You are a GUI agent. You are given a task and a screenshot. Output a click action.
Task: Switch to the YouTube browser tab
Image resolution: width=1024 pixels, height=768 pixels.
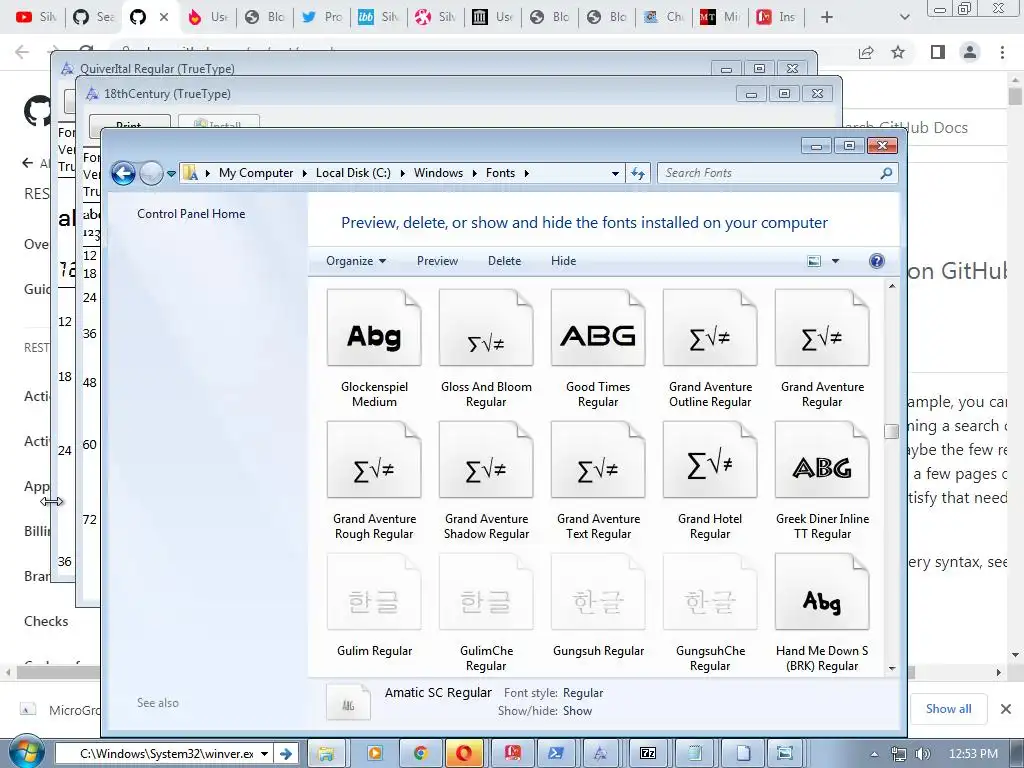36,17
